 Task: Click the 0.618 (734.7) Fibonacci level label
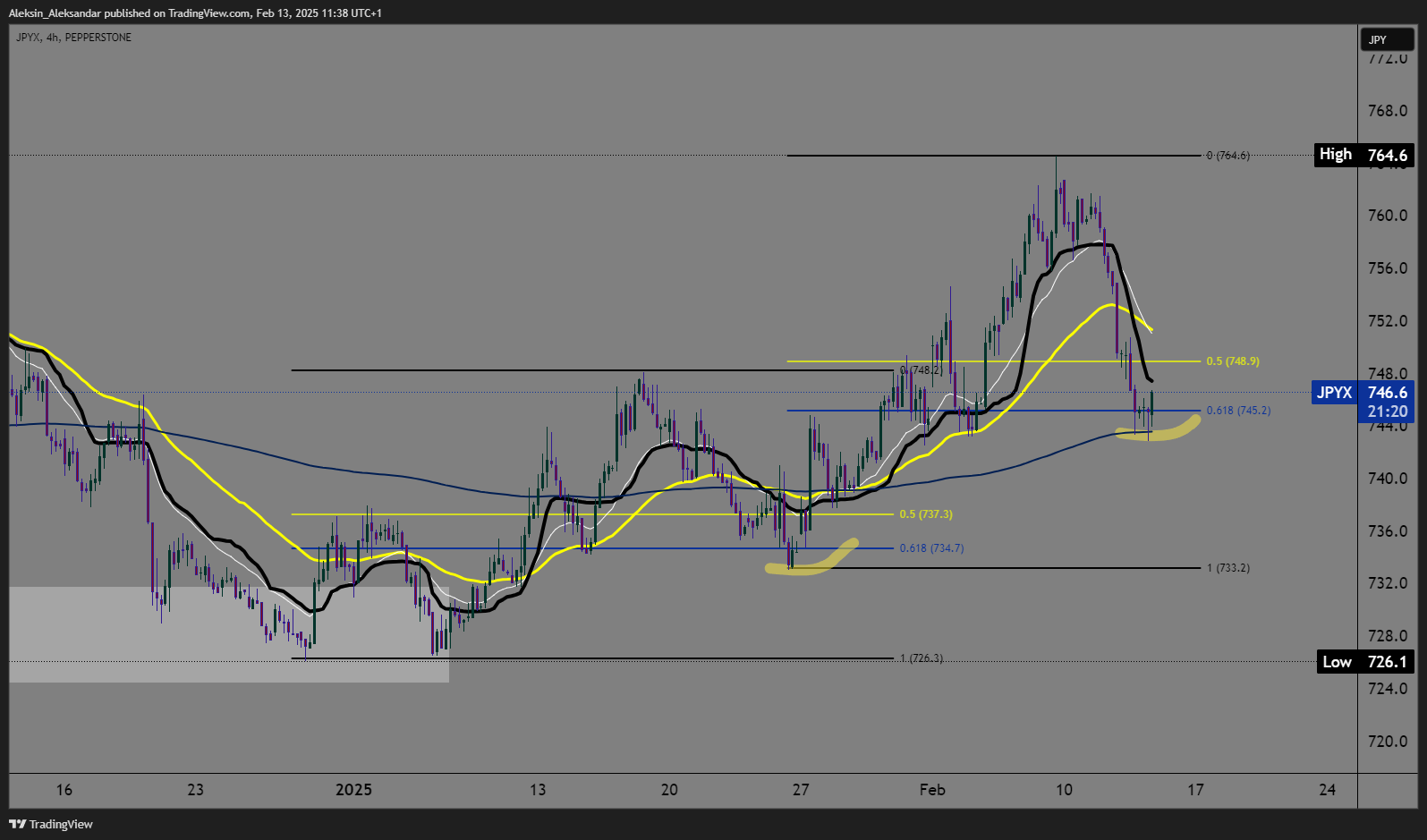coord(931,548)
